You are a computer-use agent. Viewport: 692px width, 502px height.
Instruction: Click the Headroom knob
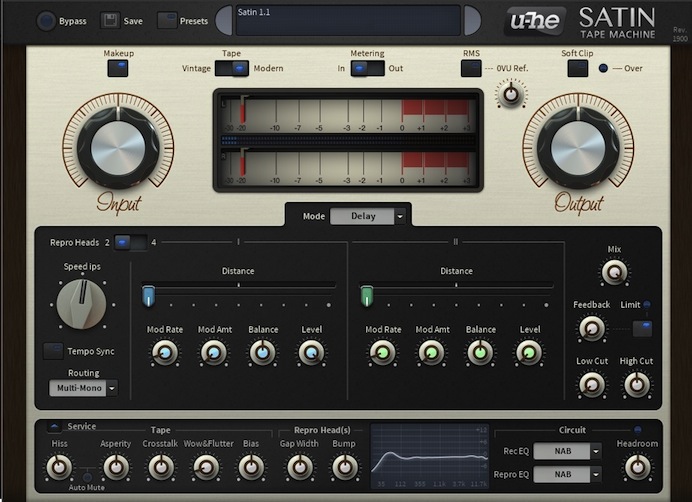point(638,467)
